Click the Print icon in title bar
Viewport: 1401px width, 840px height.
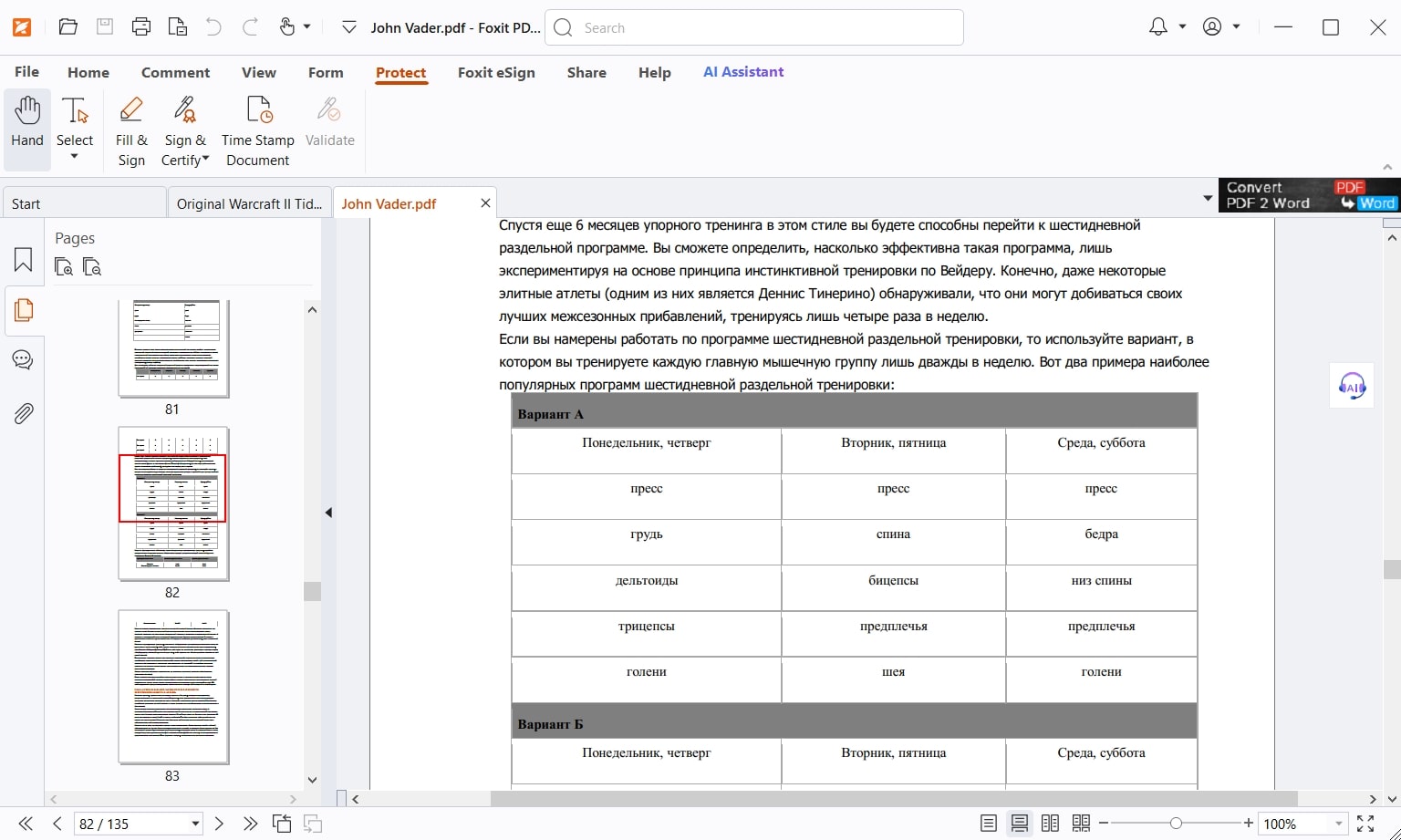[141, 27]
